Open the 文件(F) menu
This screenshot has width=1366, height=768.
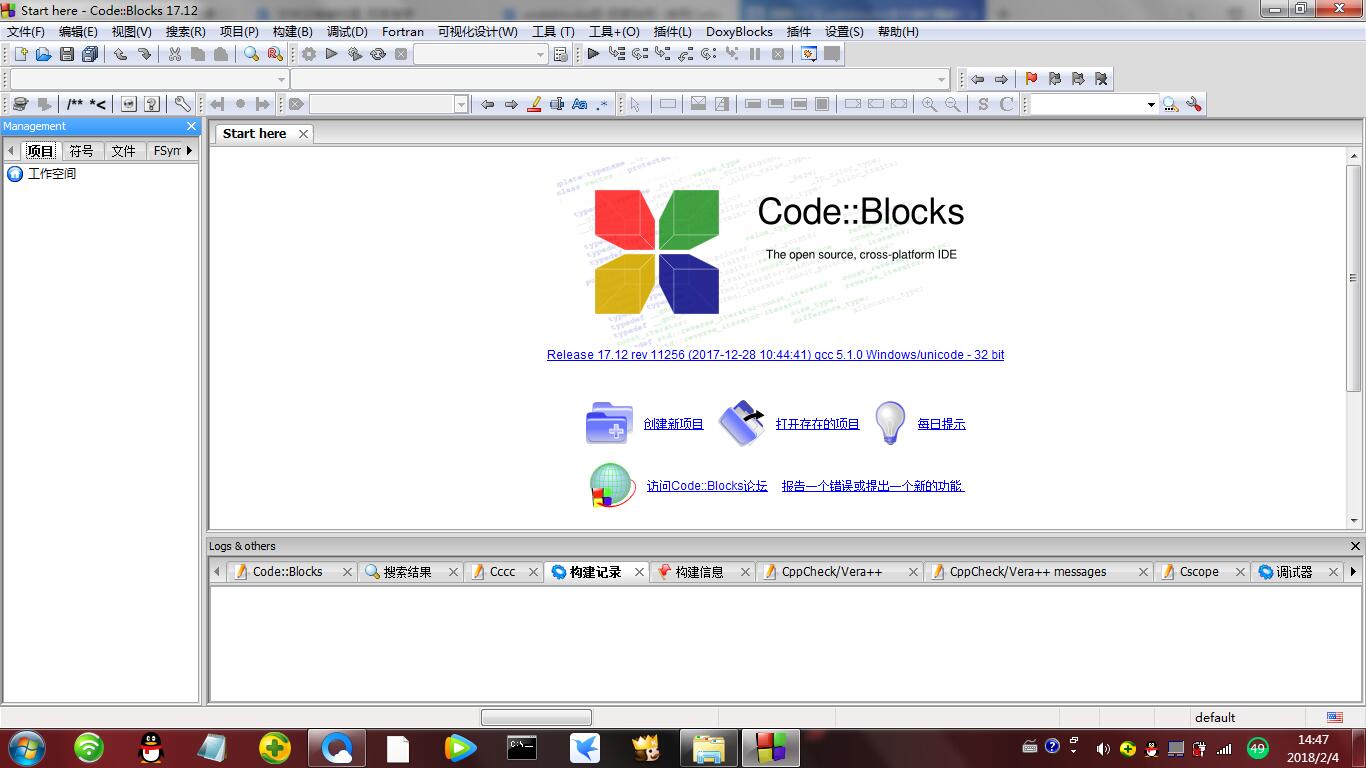(26, 32)
